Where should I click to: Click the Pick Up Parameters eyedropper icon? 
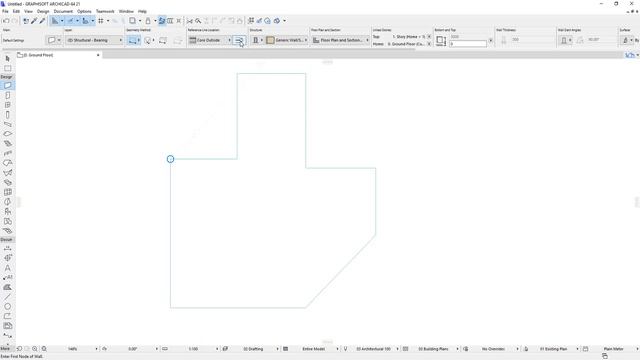(34, 21)
